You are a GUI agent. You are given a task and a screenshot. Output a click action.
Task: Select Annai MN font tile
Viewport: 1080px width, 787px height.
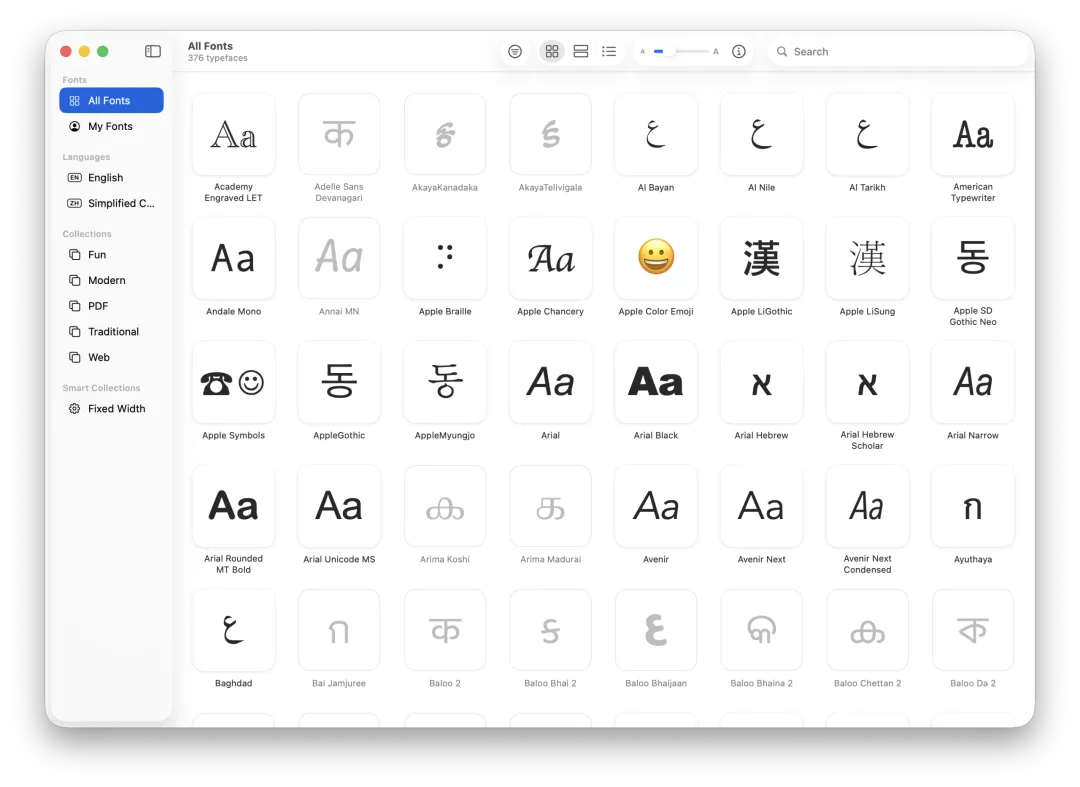coord(339,259)
